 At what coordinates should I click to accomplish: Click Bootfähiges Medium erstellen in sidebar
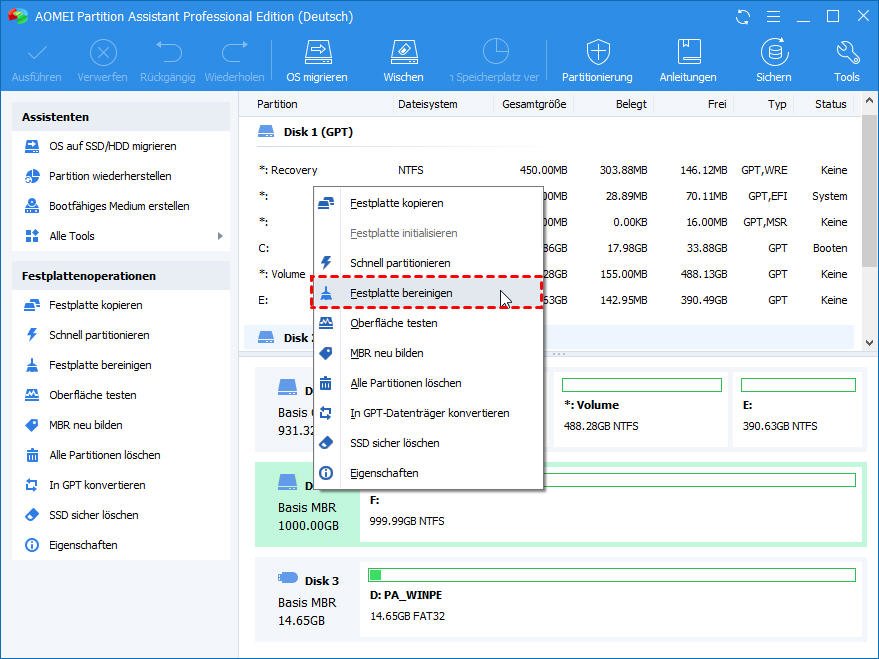pos(119,206)
